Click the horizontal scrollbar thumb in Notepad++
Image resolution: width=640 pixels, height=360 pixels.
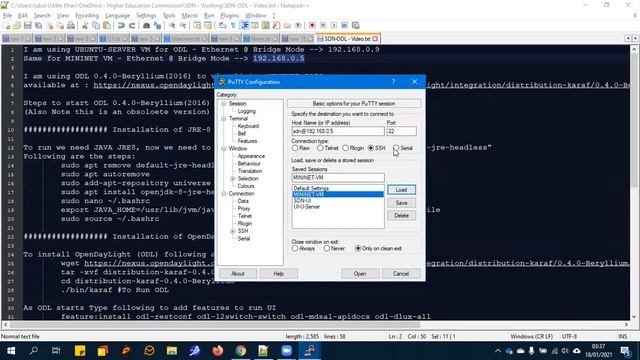(x=215, y=325)
